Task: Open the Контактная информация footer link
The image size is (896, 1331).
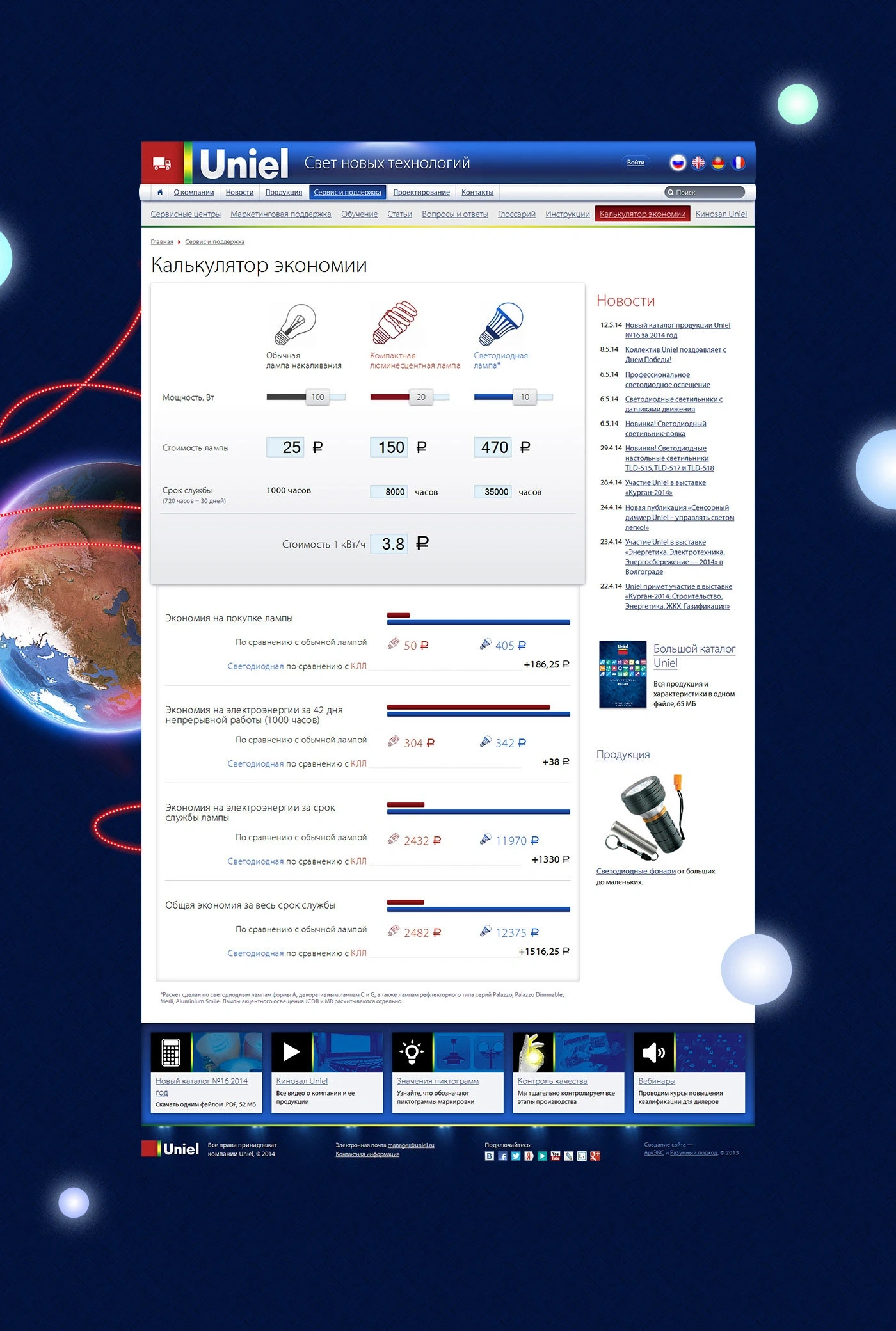Action: tap(367, 1154)
